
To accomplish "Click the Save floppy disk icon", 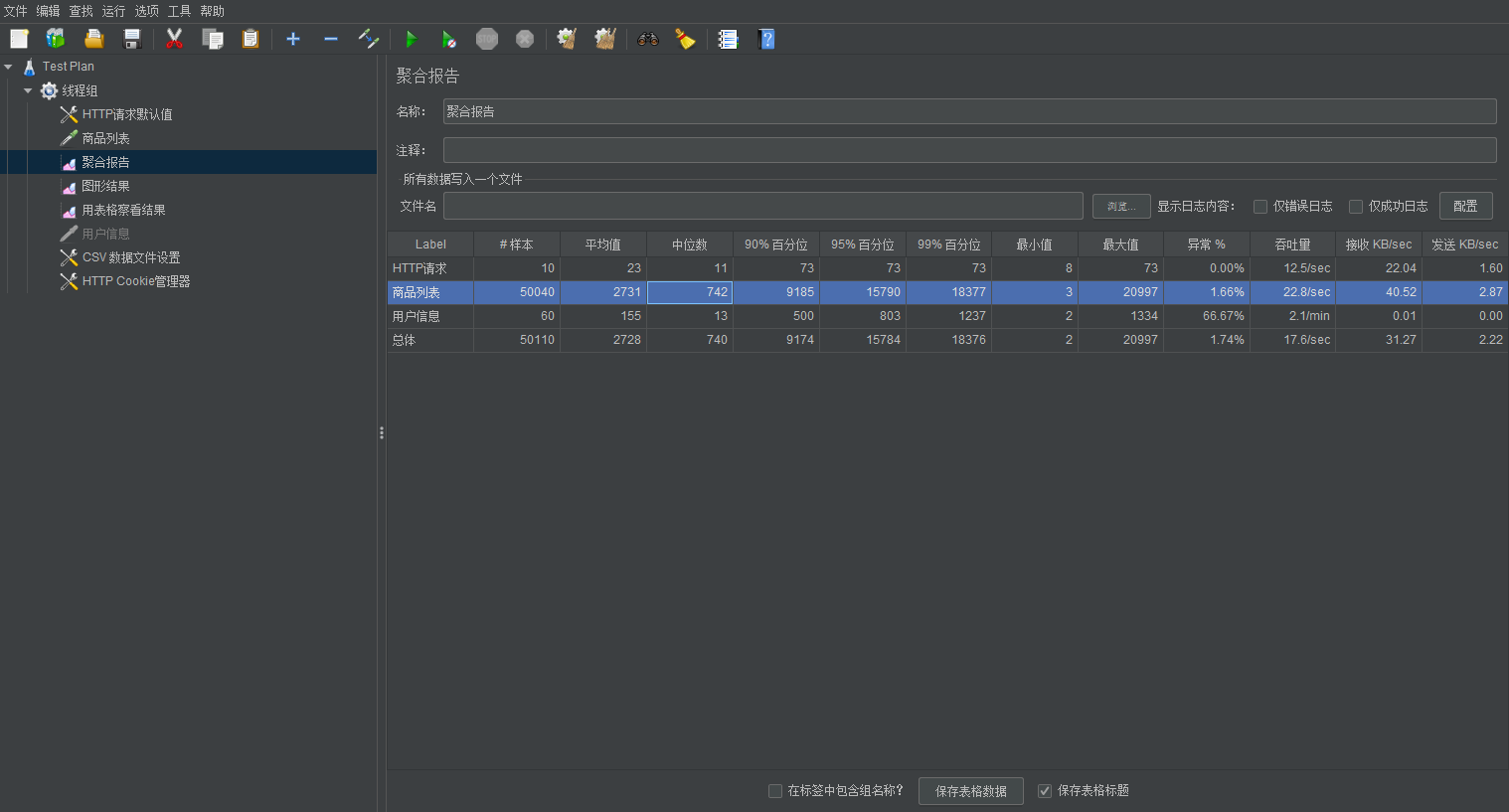I will [131, 39].
